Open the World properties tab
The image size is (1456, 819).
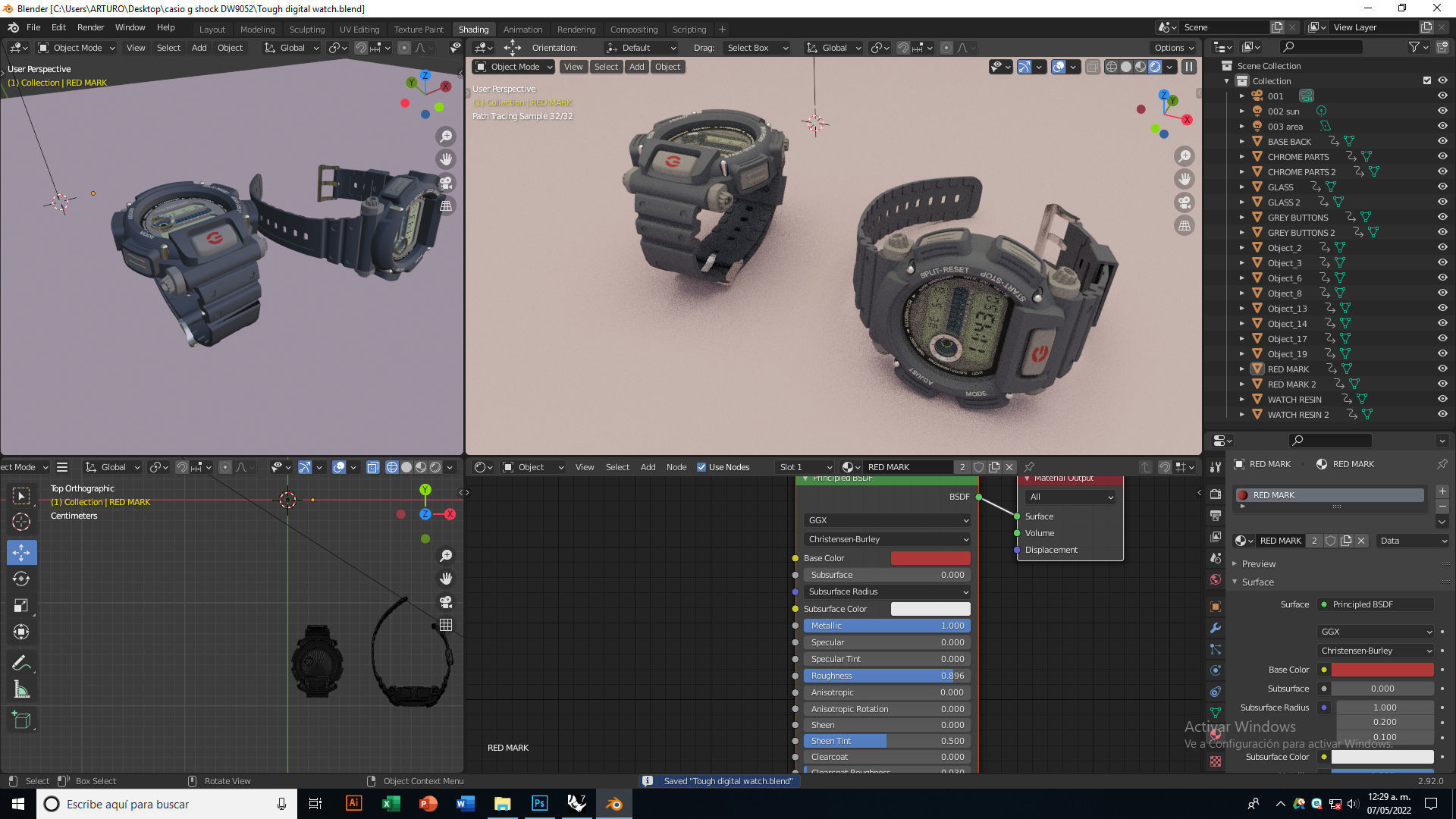(x=1216, y=579)
